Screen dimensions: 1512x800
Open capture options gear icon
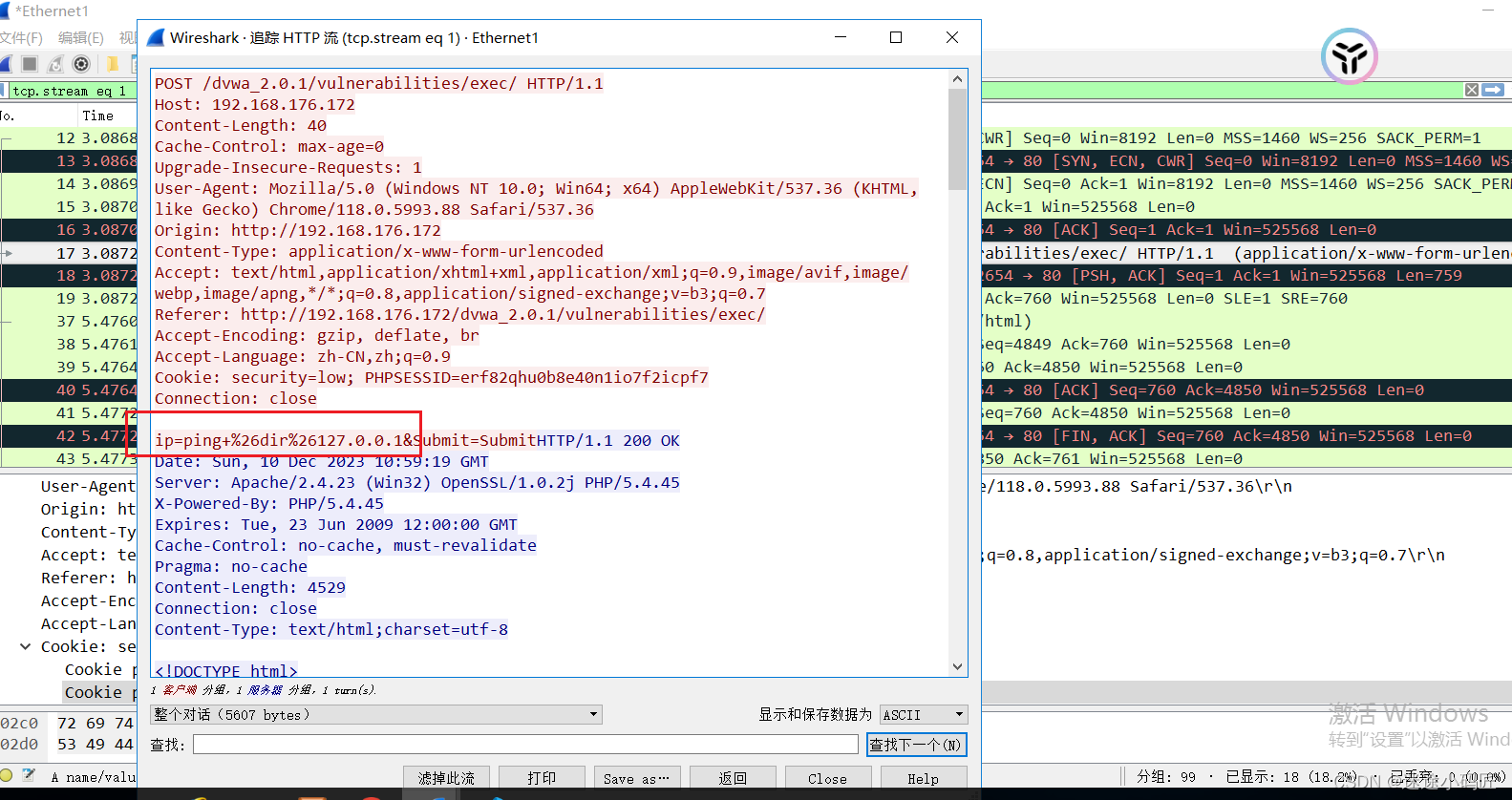81,64
